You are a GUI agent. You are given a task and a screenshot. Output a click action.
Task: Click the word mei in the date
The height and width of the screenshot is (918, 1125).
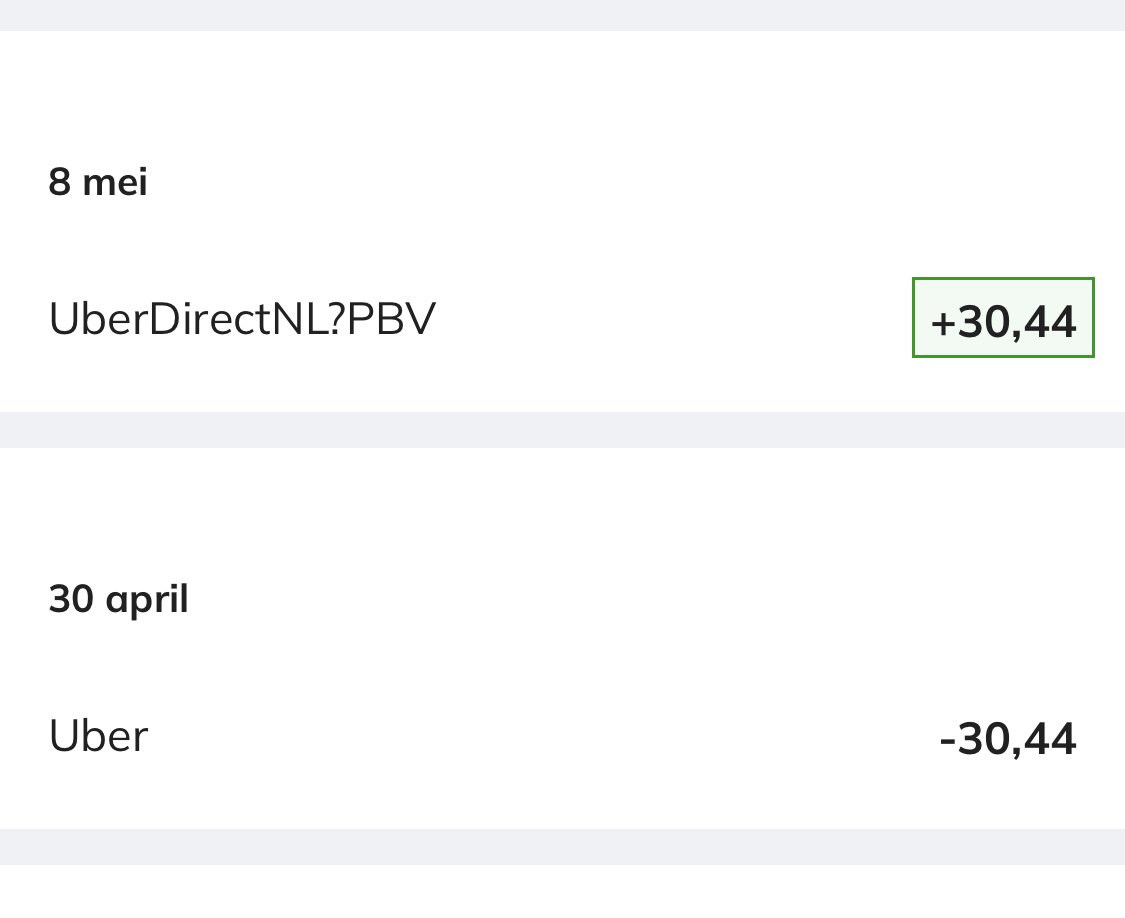pyautogui.click(x=116, y=182)
